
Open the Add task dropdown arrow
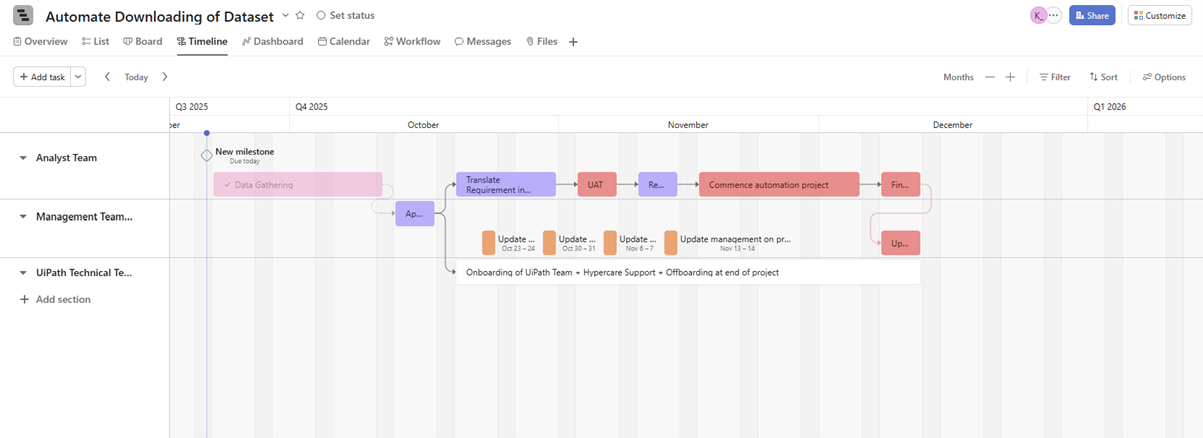[79, 77]
